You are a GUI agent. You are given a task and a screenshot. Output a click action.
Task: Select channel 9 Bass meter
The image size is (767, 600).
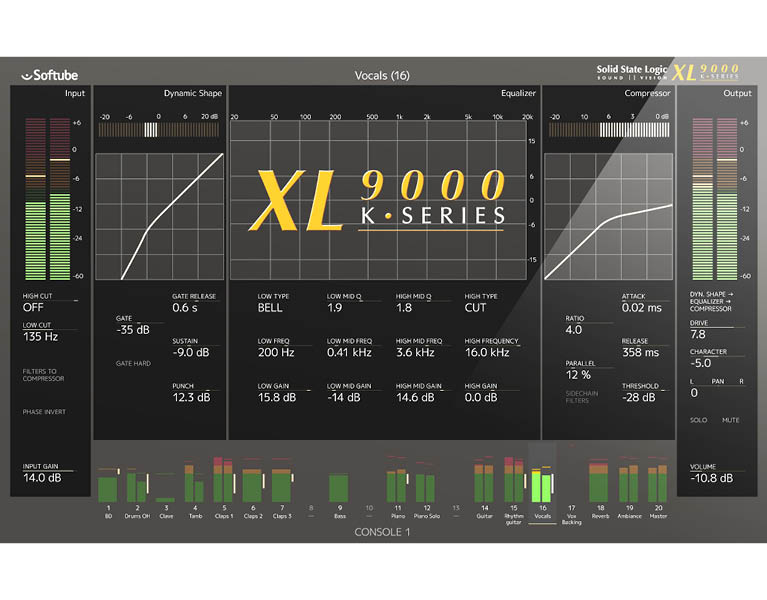coord(339,488)
